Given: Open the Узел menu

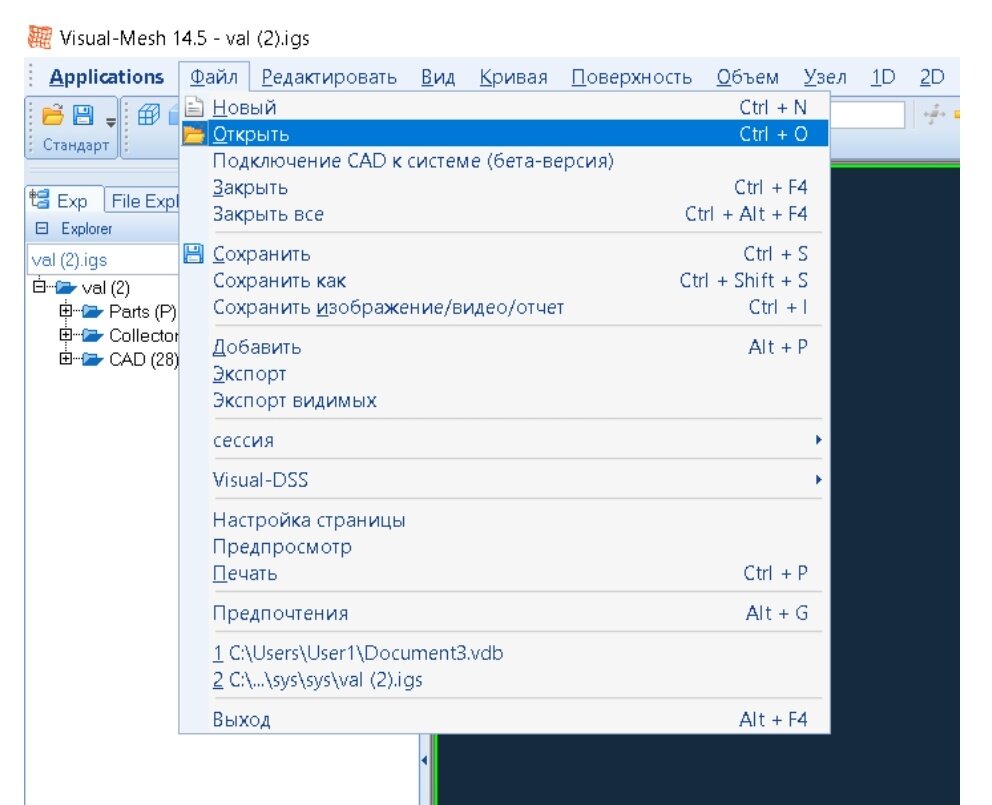Looking at the screenshot, I should (x=824, y=77).
